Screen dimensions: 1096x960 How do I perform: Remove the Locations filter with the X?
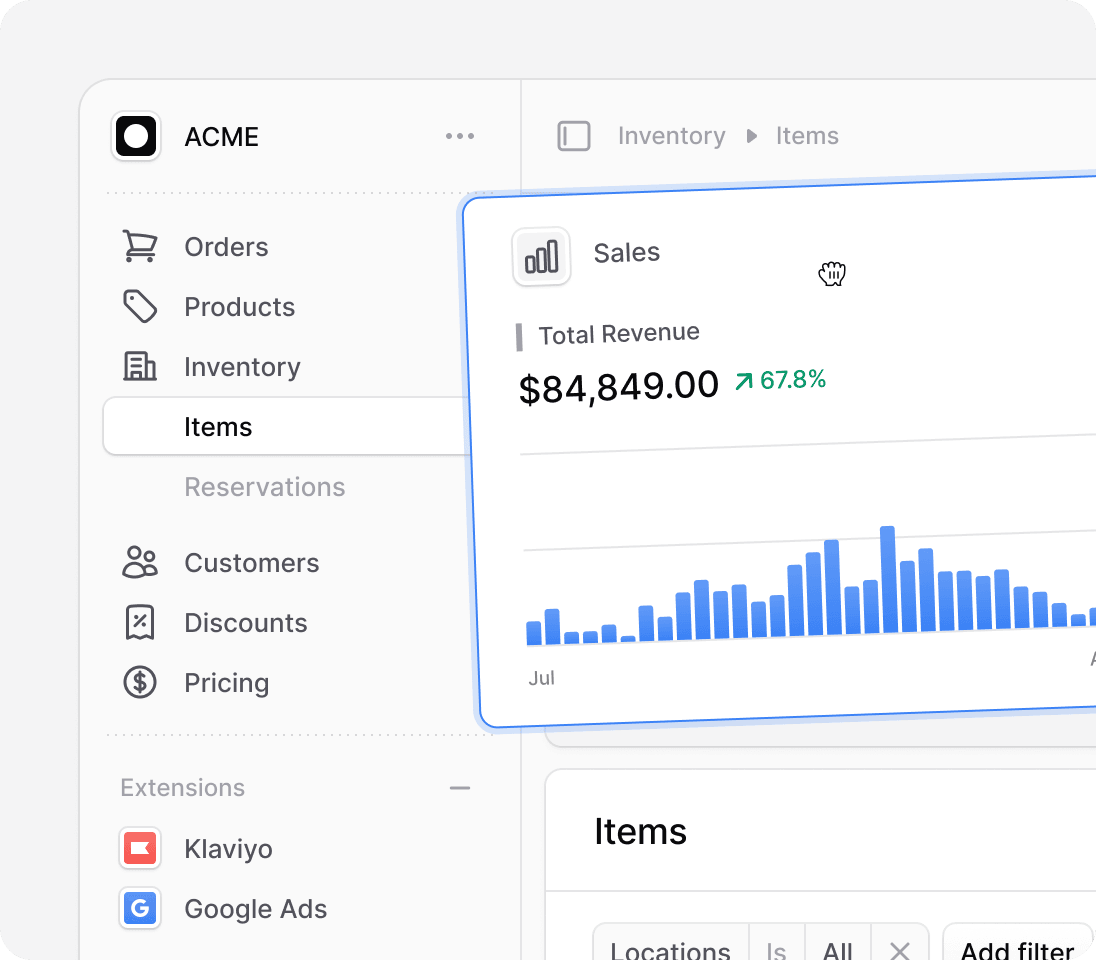coord(899,948)
